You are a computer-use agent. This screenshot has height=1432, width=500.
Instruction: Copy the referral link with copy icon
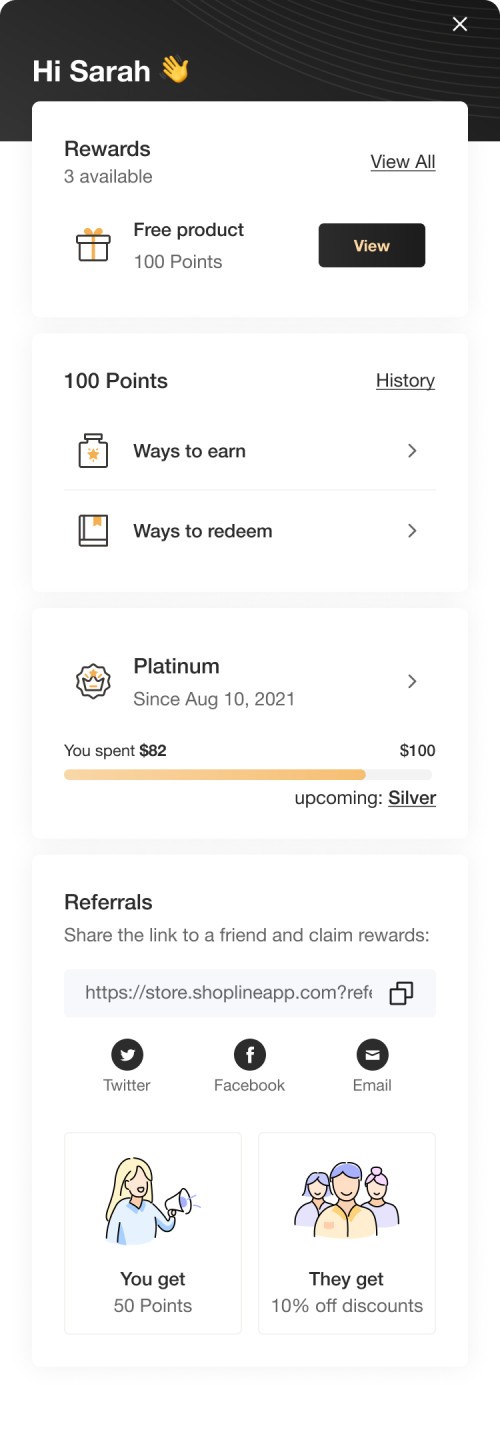click(x=401, y=993)
